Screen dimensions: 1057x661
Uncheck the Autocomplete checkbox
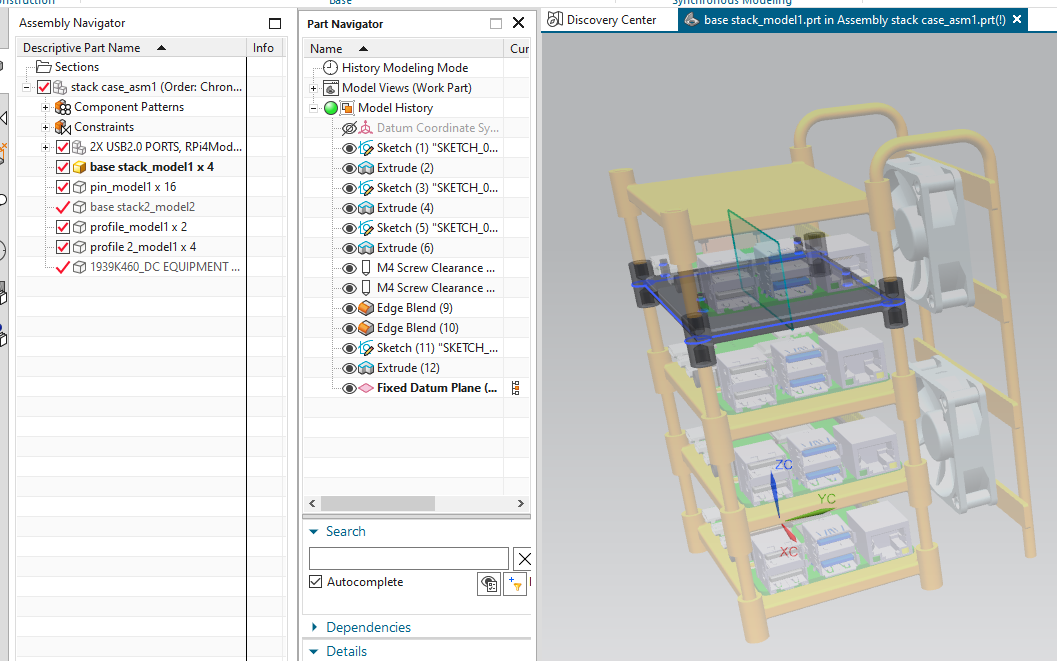point(315,581)
